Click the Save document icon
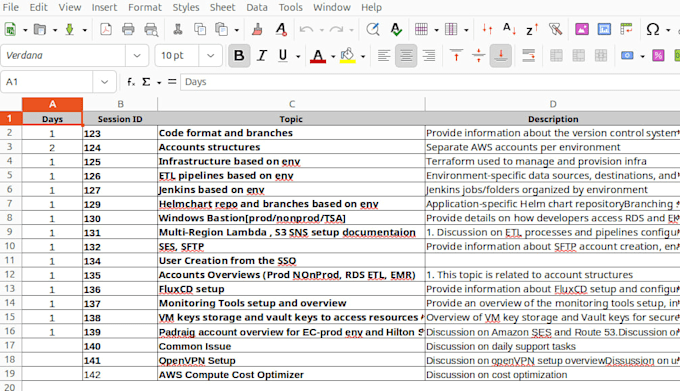The height and width of the screenshot is (391, 680). pyautogui.click(x=69, y=29)
